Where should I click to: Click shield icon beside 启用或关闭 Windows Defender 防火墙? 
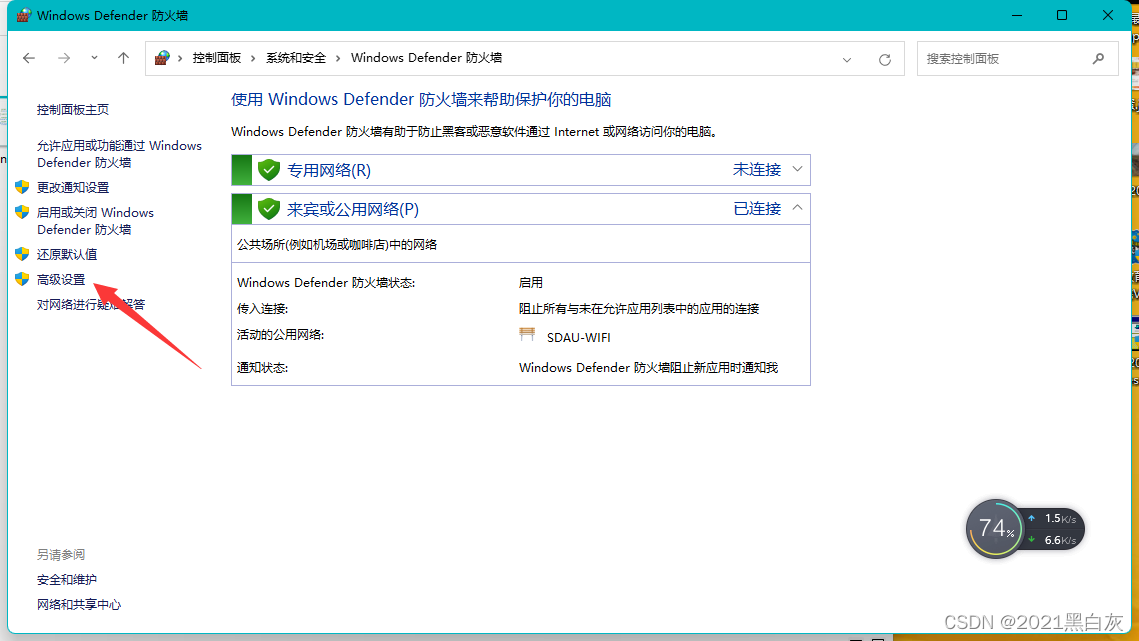23,212
